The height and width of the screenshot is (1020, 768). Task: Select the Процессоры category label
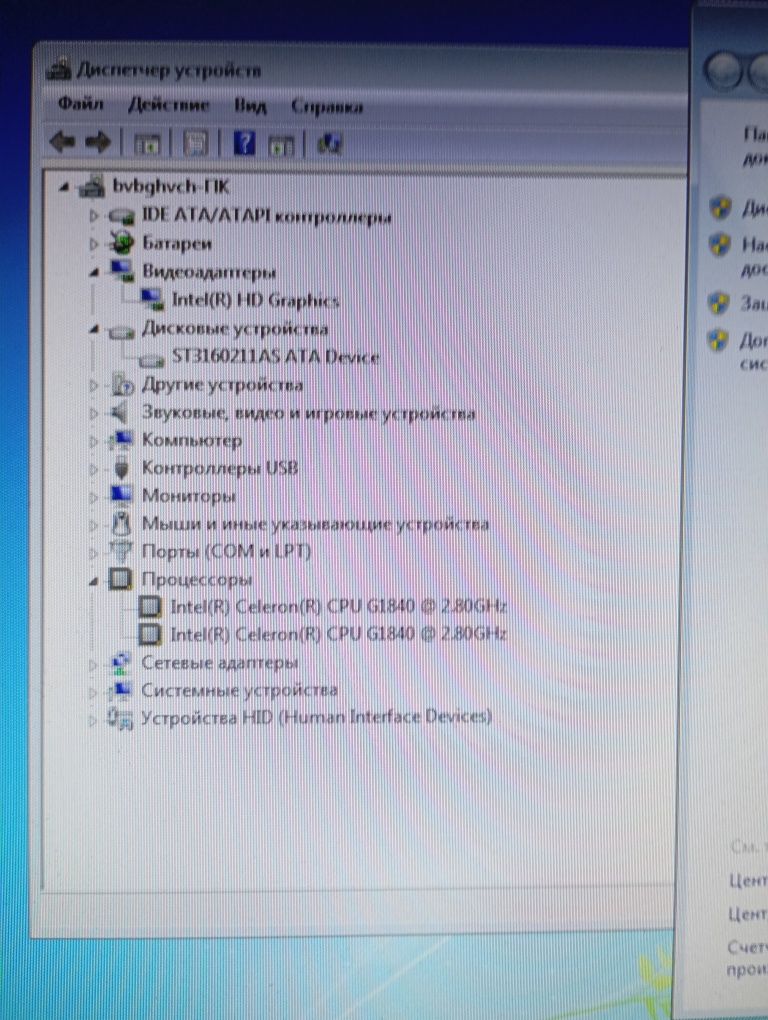coord(196,579)
